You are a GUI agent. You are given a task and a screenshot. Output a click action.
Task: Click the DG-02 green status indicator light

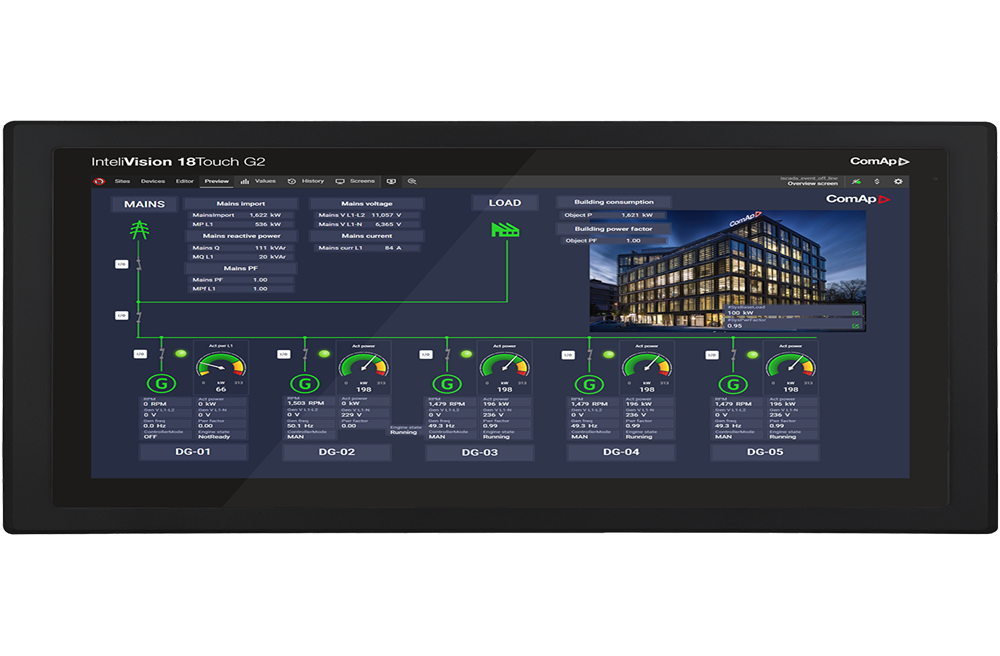[x=323, y=354]
